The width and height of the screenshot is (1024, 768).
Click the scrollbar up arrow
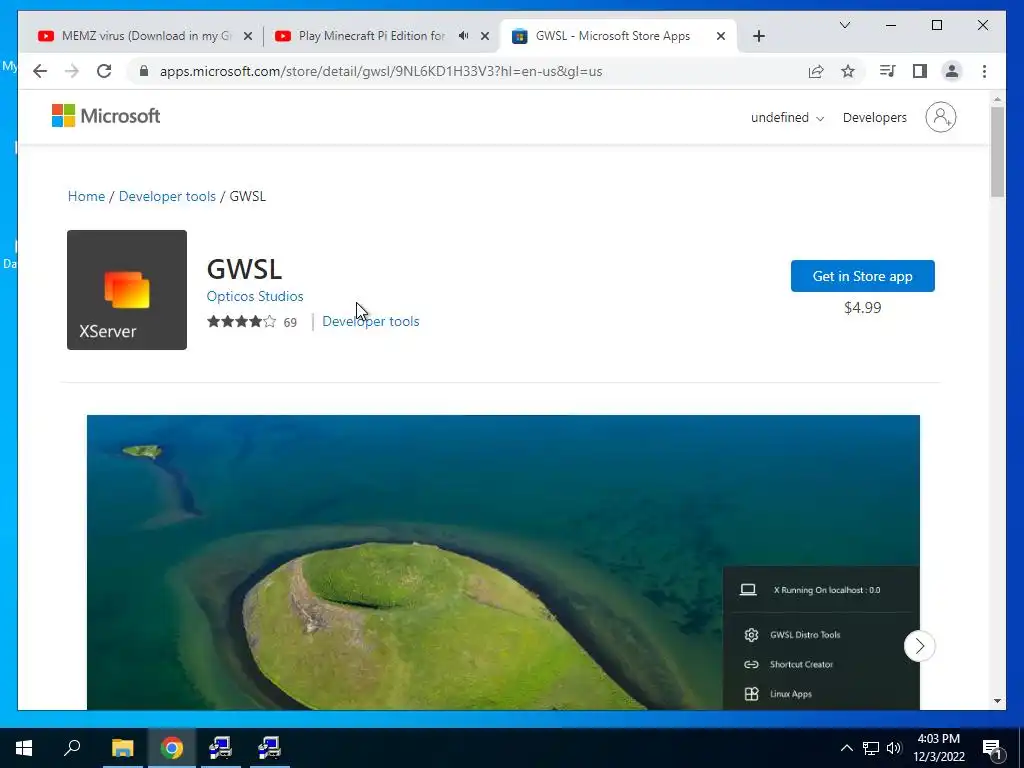[x=997, y=99]
